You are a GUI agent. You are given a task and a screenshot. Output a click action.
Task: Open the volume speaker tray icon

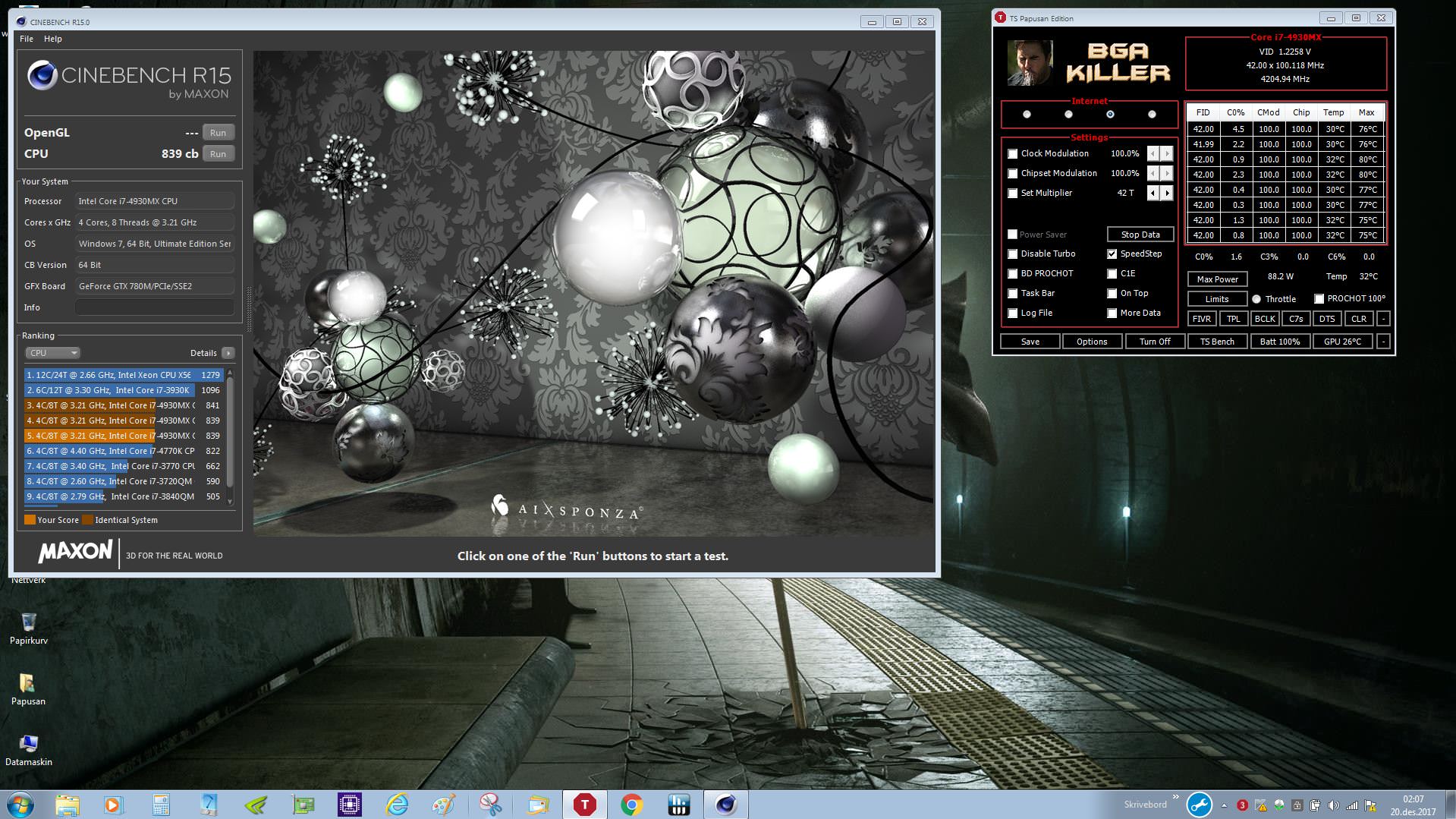(x=1334, y=805)
